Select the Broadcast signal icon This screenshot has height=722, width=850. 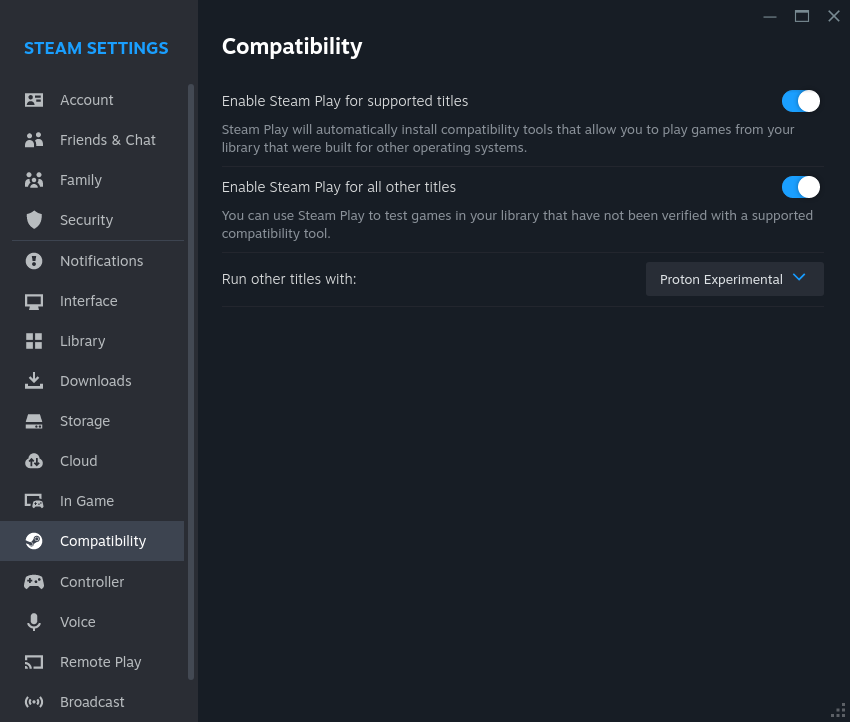[x=34, y=702]
